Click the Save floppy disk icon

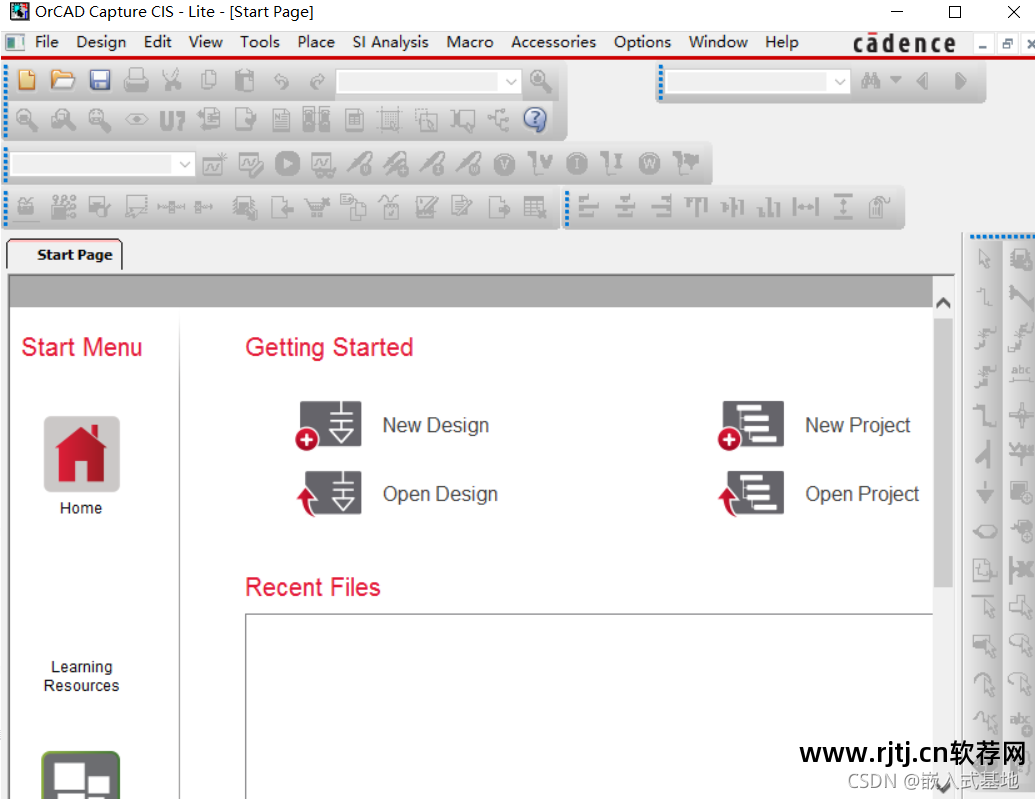coord(100,81)
